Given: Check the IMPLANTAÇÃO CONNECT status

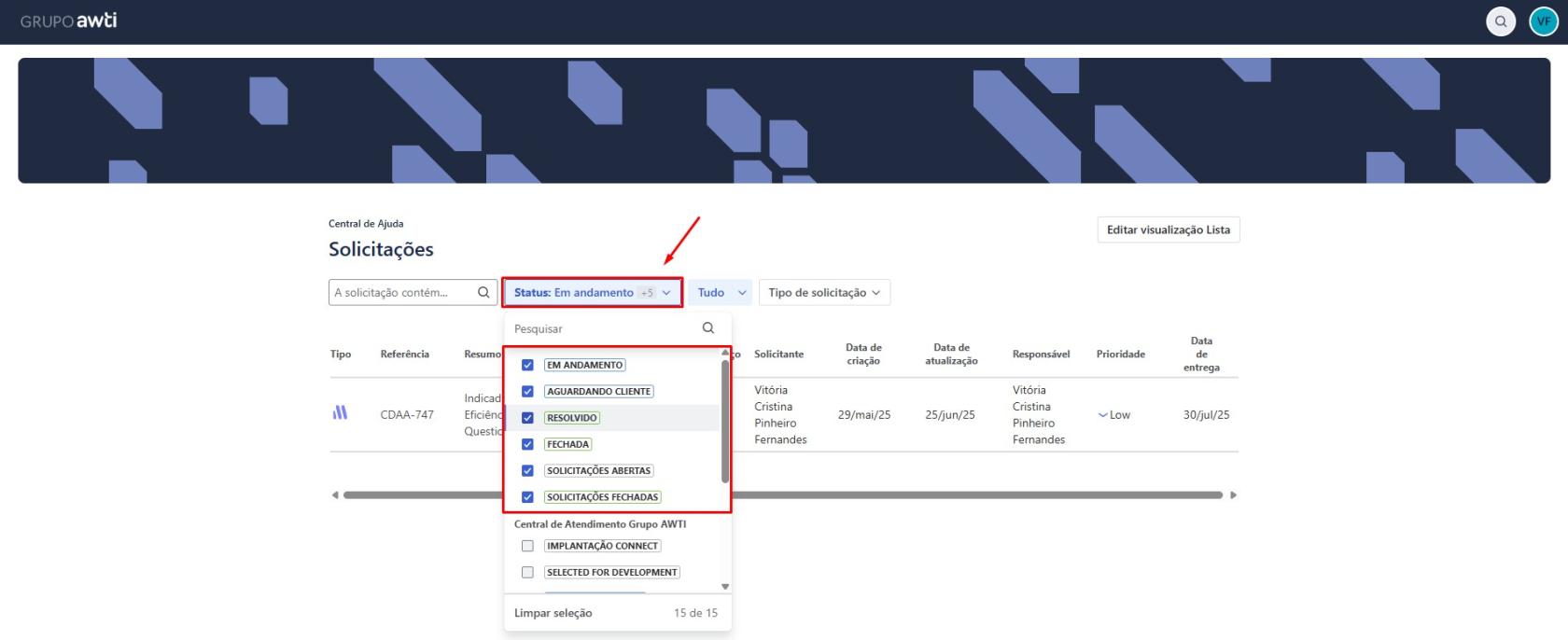Looking at the screenshot, I should coord(527,546).
